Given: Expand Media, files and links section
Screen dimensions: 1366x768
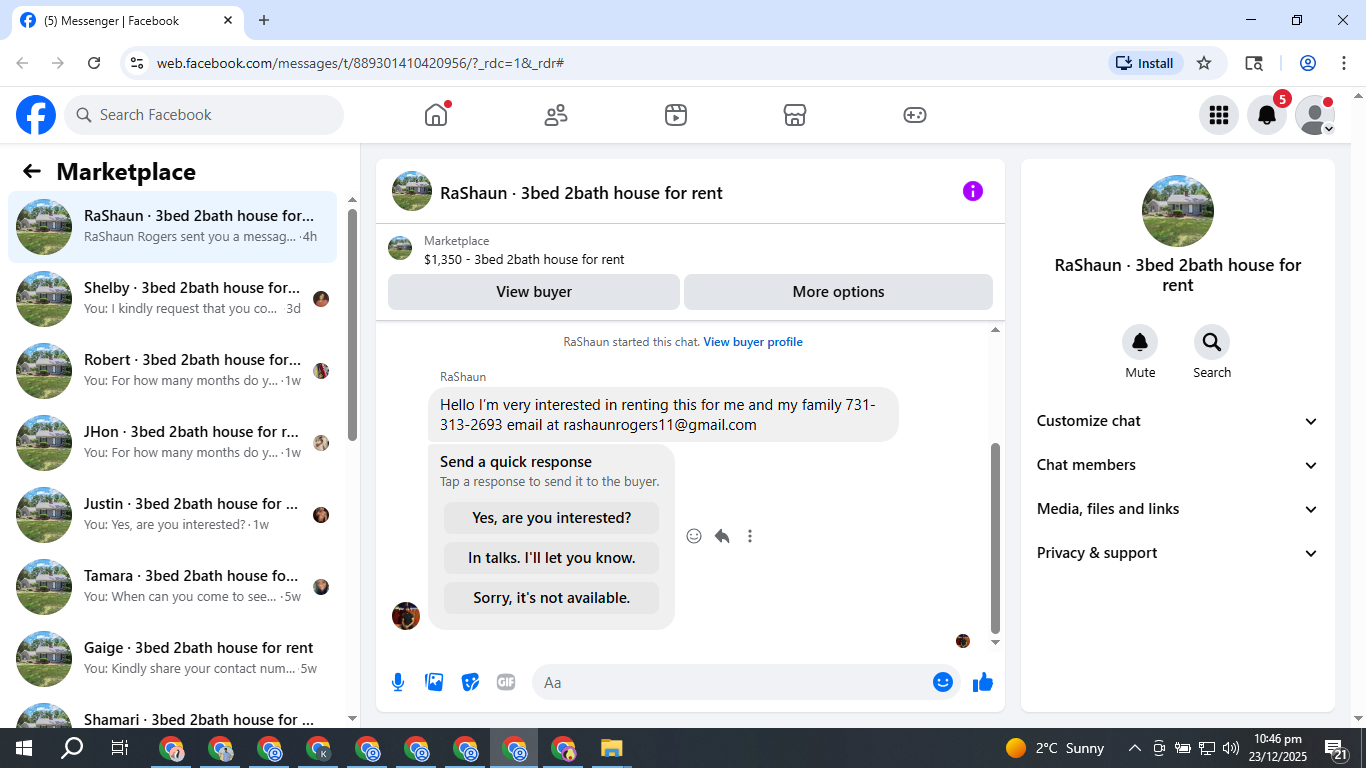Looking at the screenshot, I should [x=1178, y=509].
